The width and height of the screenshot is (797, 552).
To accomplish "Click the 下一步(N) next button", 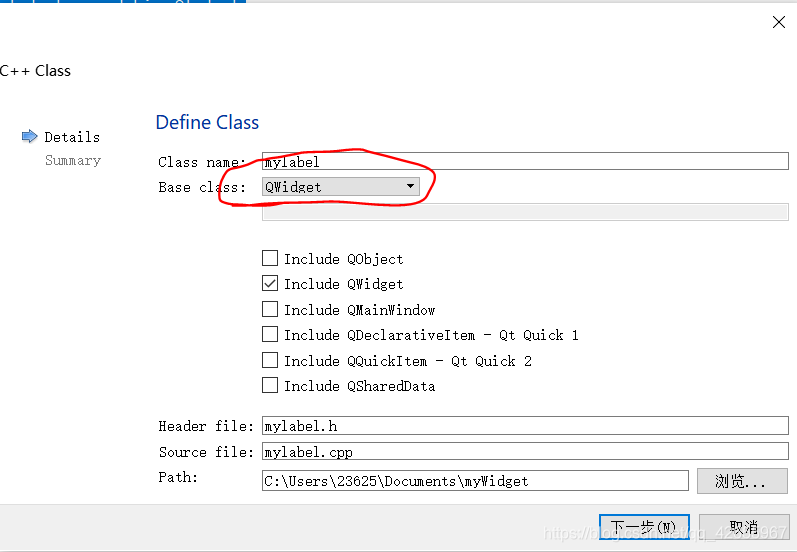I will (x=644, y=527).
